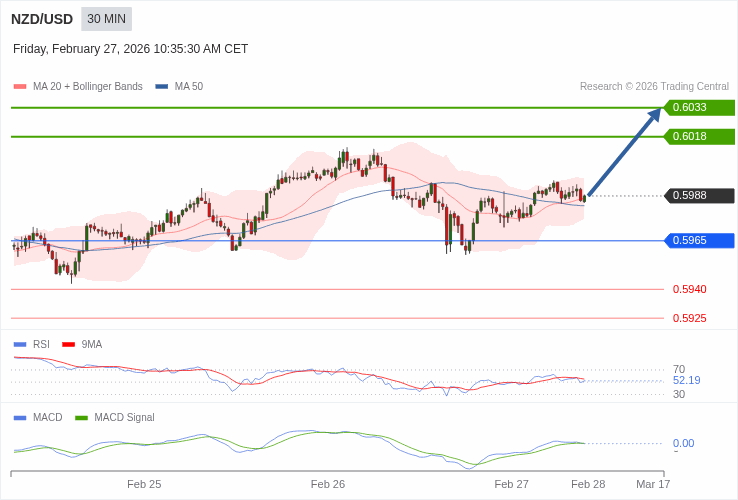Click the Feb 26 date axis label
The height and width of the screenshot is (500, 738).
tap(328, 484)
